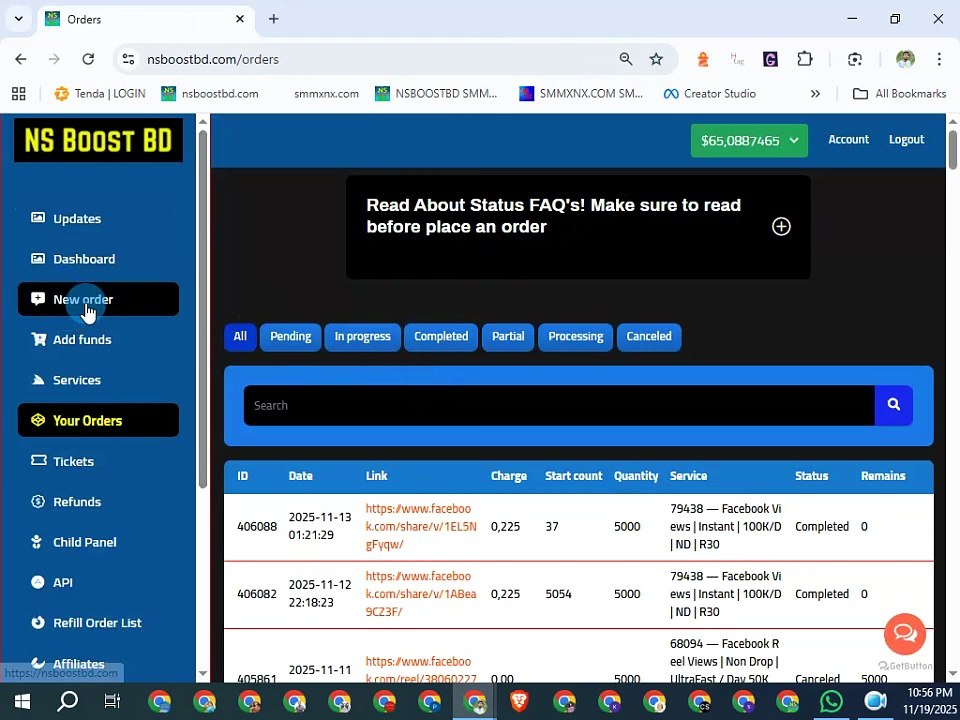Click the blue search magnifier button
Viewport: 960px width, 720px height.
(x=894, y=405)
